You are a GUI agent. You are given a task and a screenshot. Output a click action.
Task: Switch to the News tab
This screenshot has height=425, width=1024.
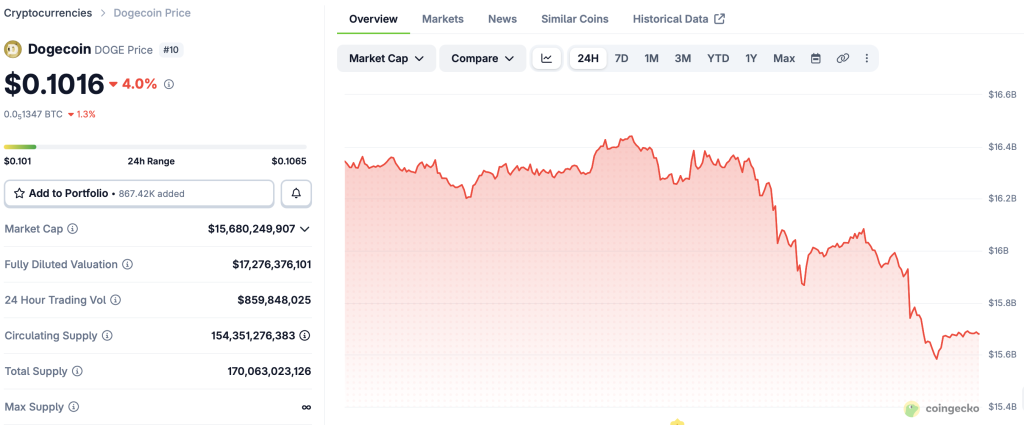coord(502,19)
